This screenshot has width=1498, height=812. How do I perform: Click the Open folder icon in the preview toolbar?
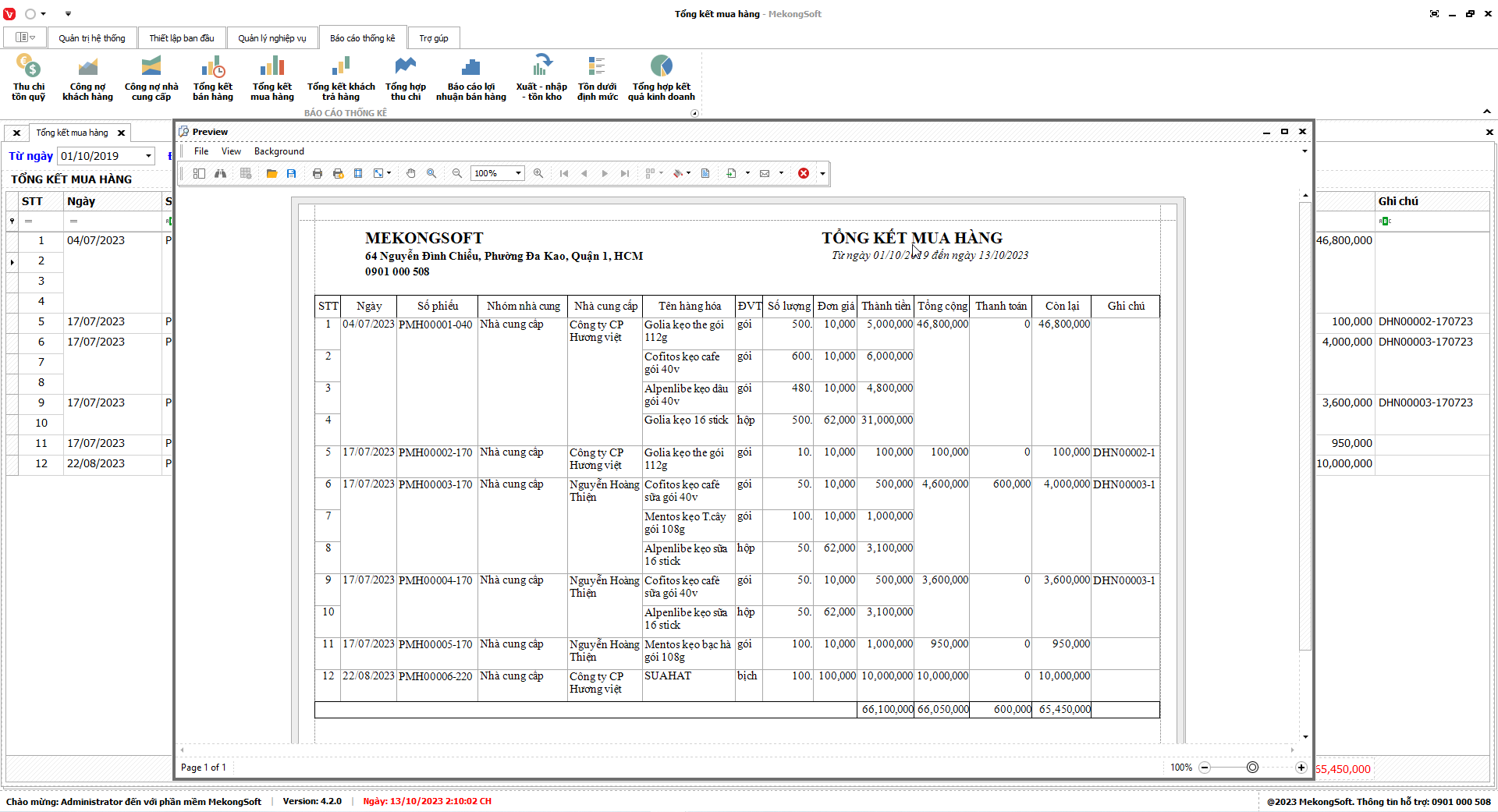click(x=272, y=173)
